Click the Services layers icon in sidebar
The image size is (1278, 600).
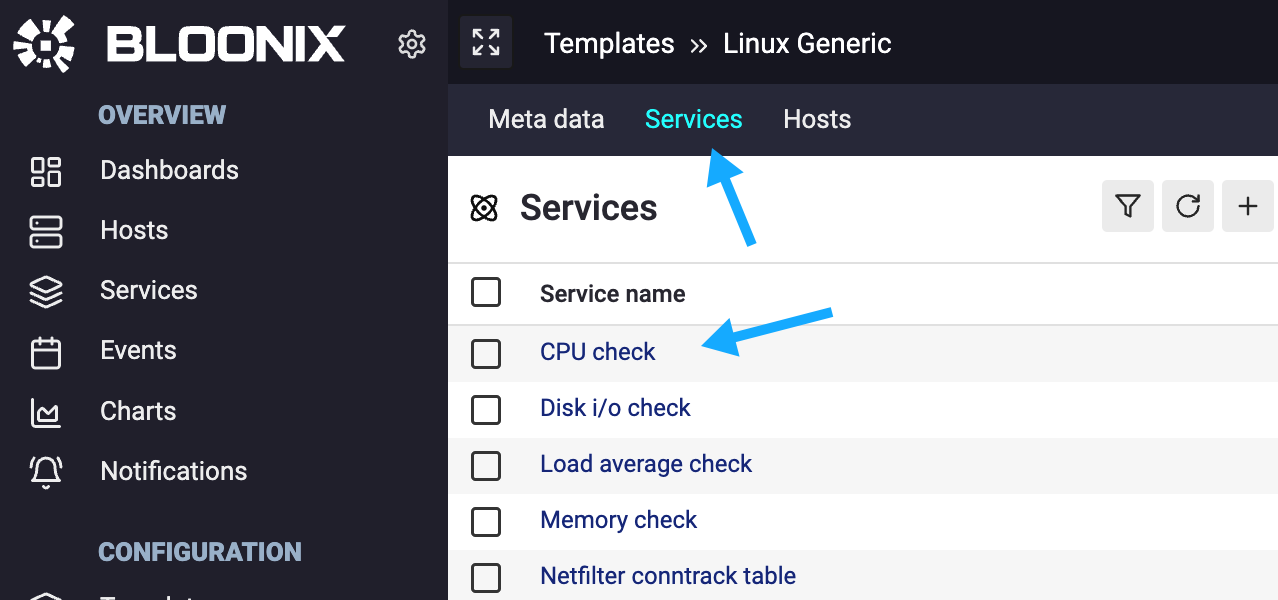pos(46,291)
